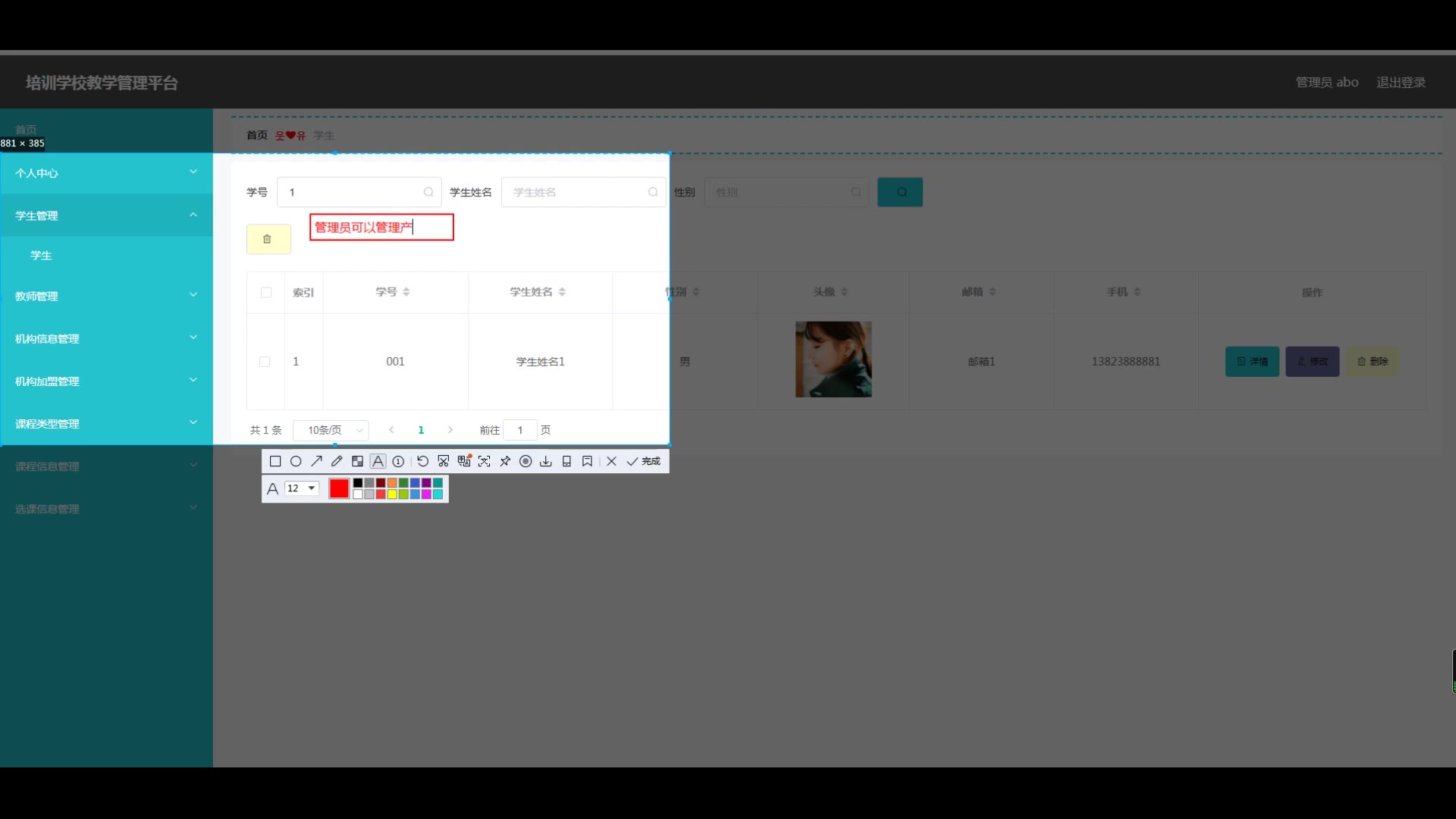Select the rectangle annotation tool

click(275, 461)
